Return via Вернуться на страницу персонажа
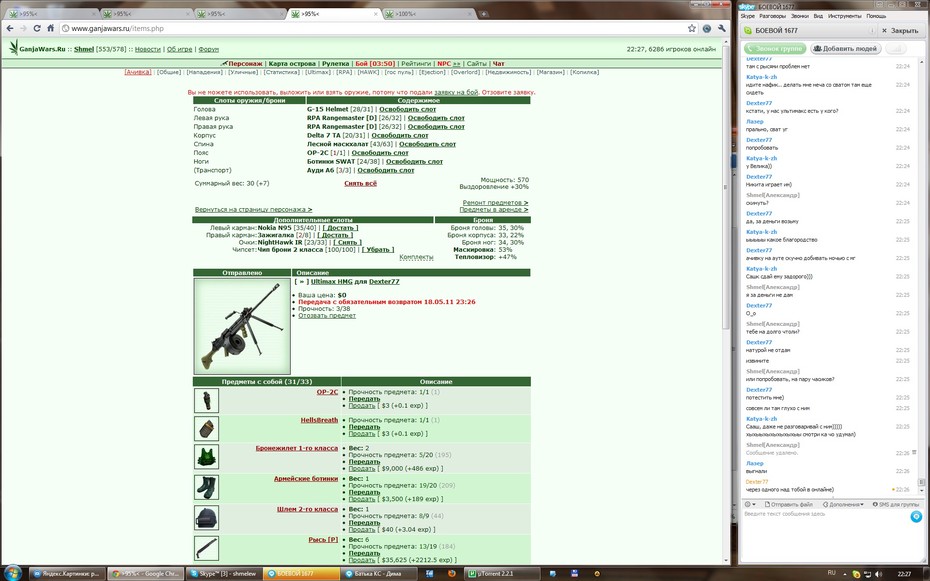 (253, 209)
